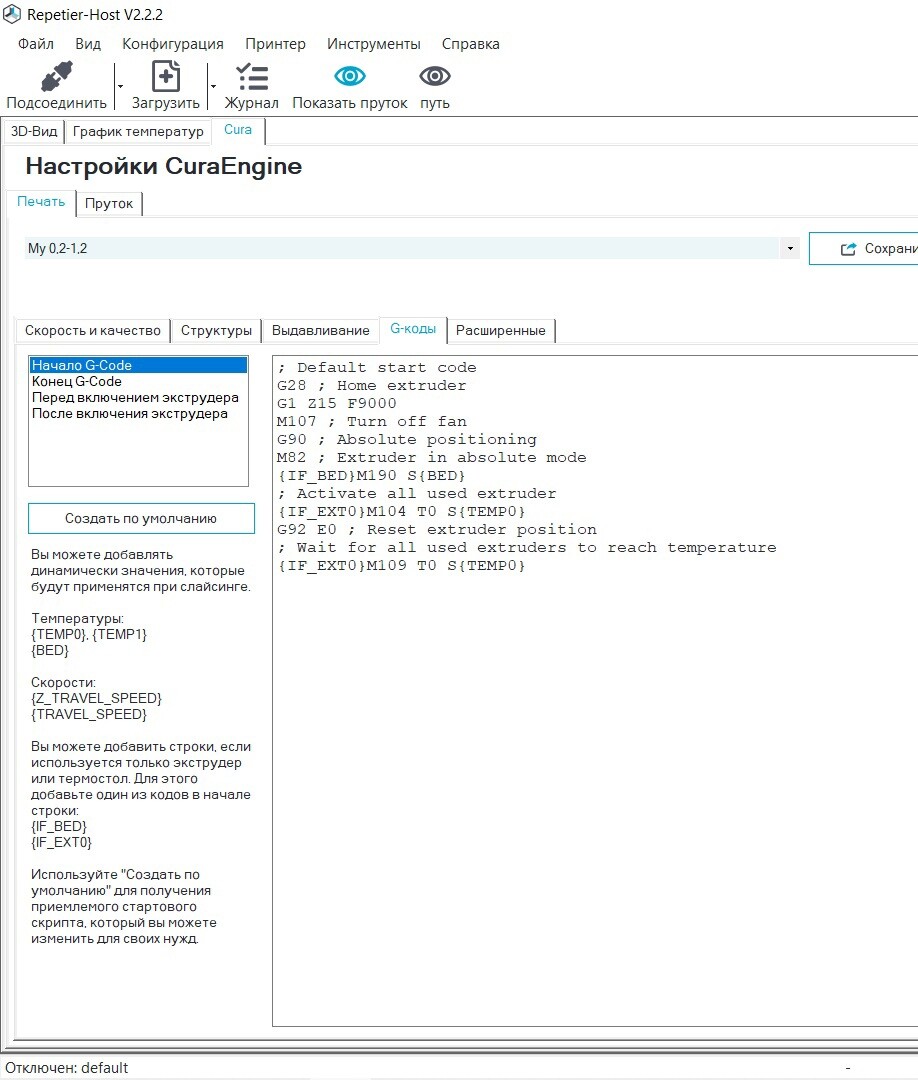Click the {IF_BED}M190 S{BED} line
918x1080 pixels.
[372, 475]
